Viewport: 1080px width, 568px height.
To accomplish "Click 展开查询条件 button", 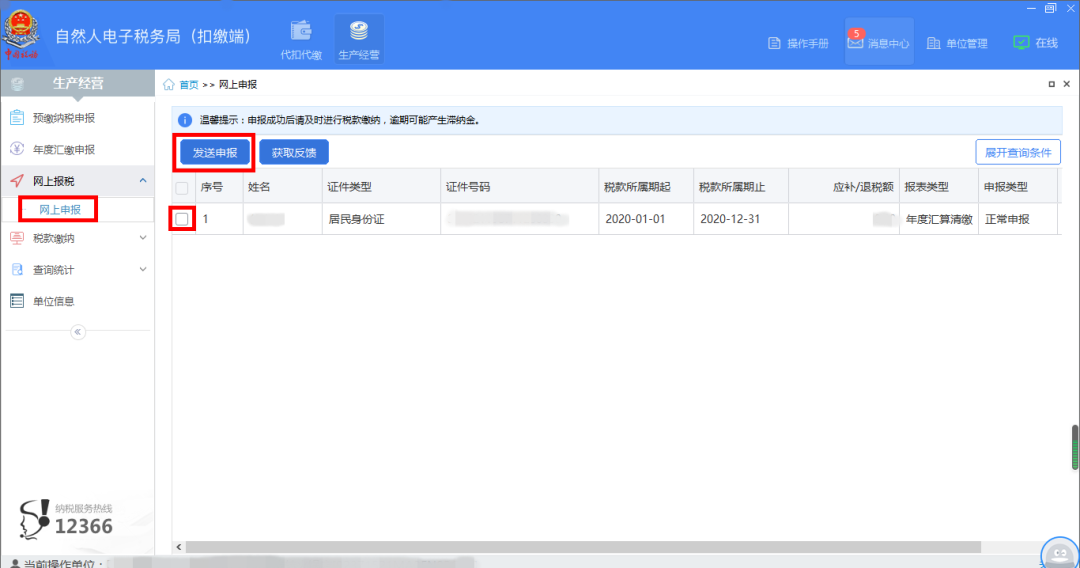I will point(1017,153).
